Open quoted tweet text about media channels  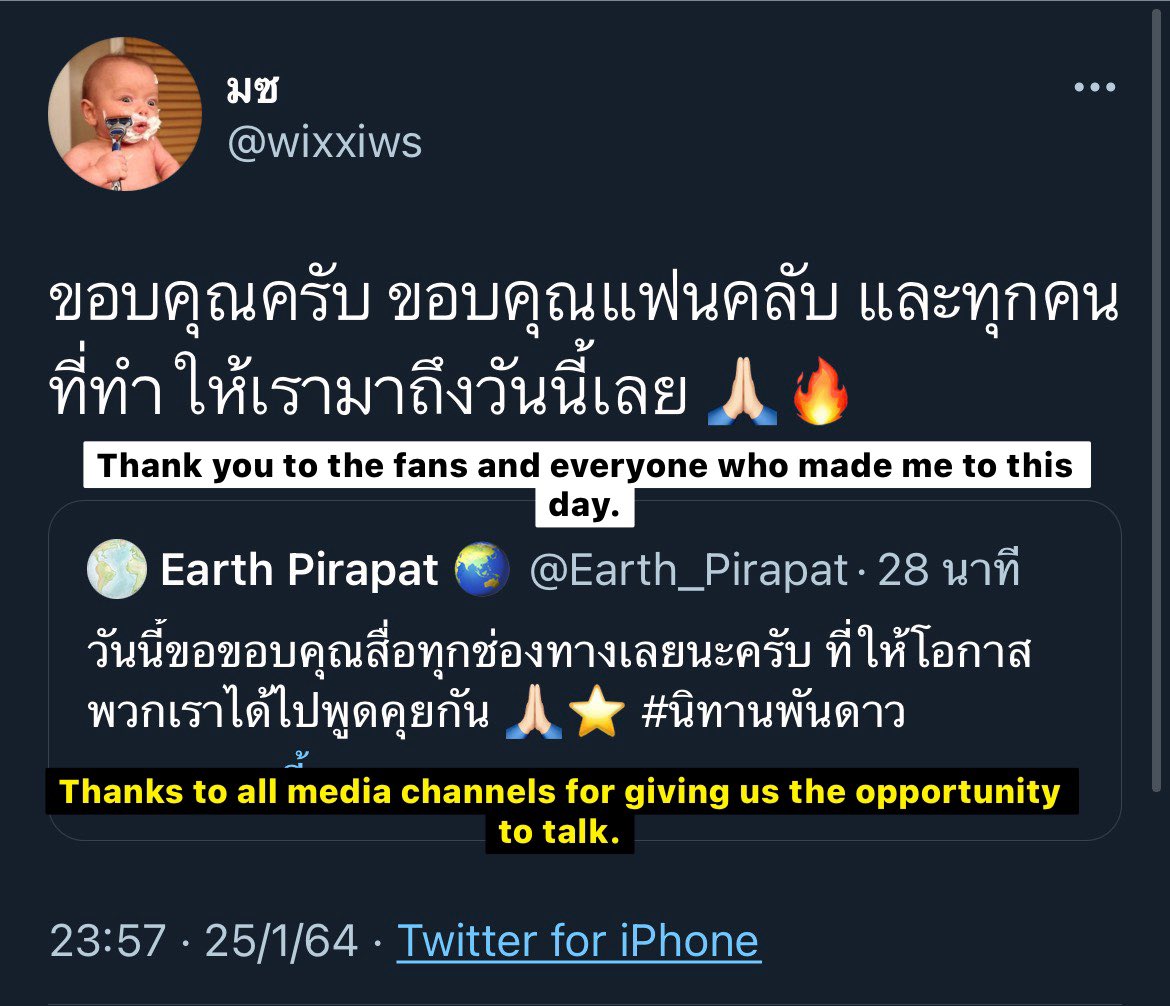[x=559, y=681]
